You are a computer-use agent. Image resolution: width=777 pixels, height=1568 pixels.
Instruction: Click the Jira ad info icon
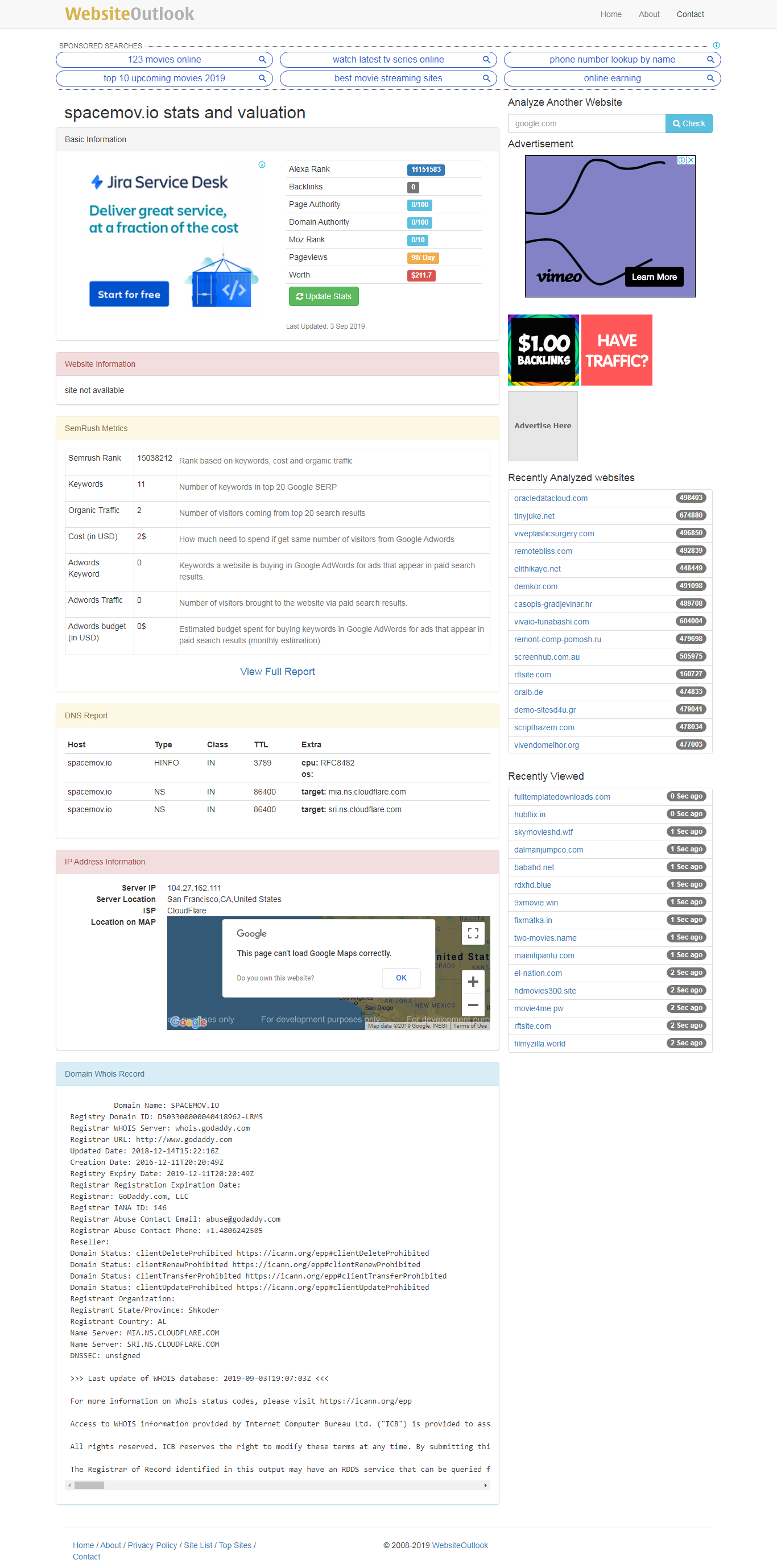(x=262, y=164)
